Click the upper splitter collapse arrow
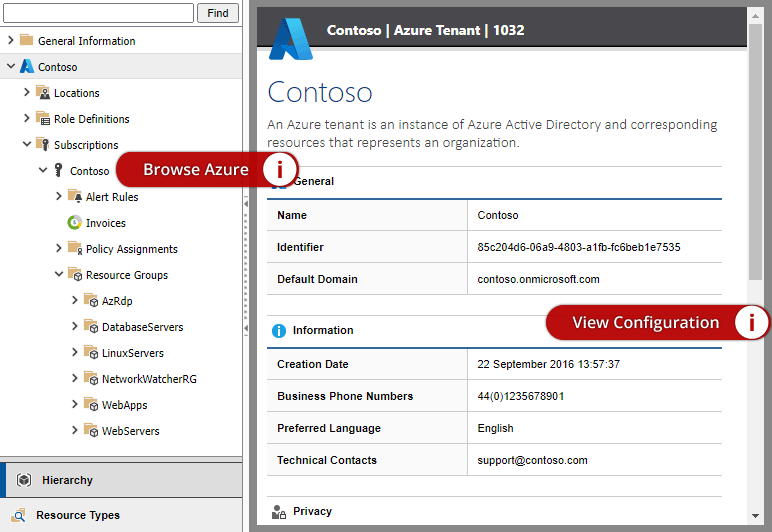The height and width of the screenshot is (532, 772). point(246,203)
